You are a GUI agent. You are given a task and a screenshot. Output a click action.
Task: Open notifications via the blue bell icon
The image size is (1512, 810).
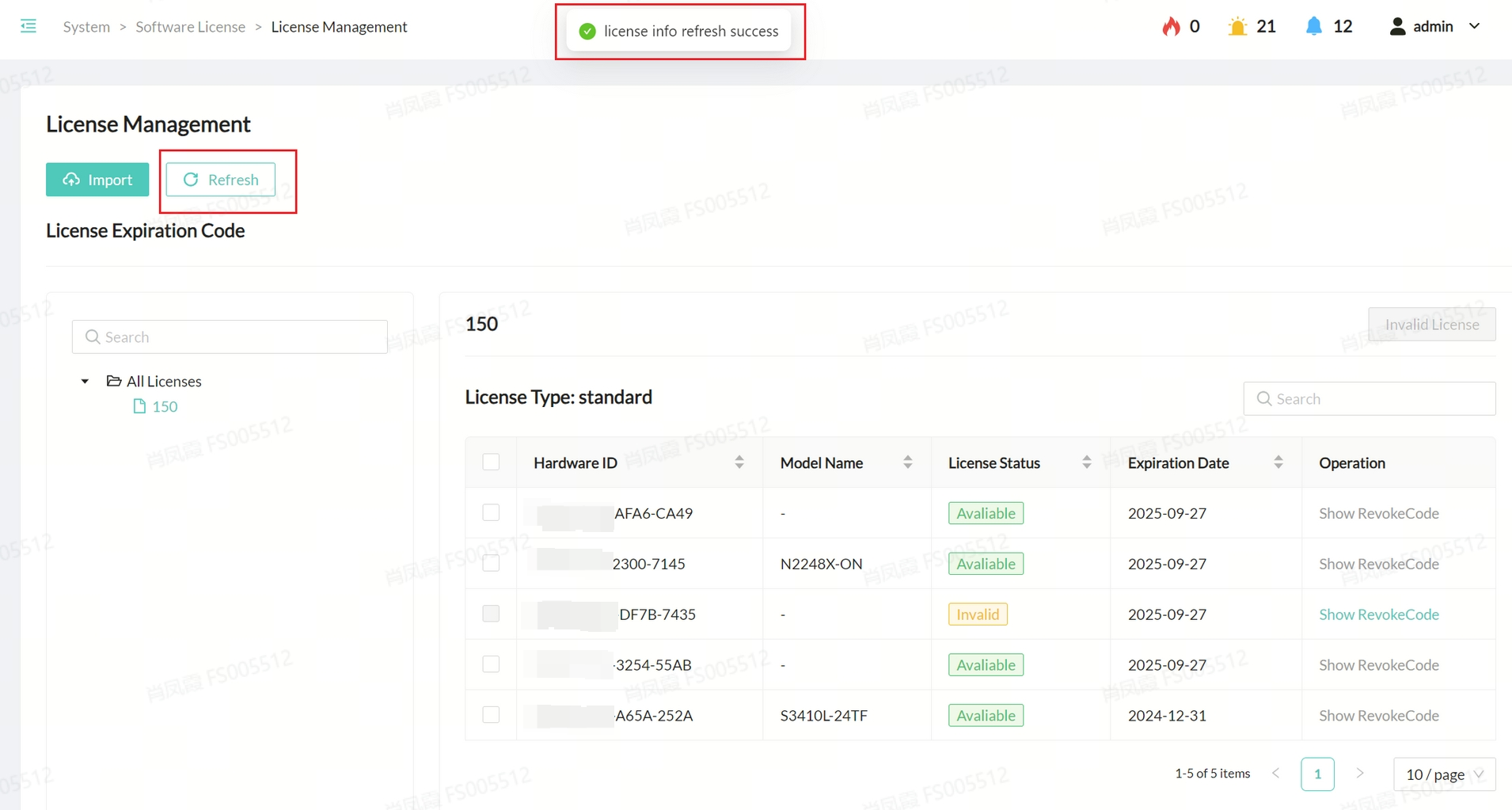click(1313, 26)
